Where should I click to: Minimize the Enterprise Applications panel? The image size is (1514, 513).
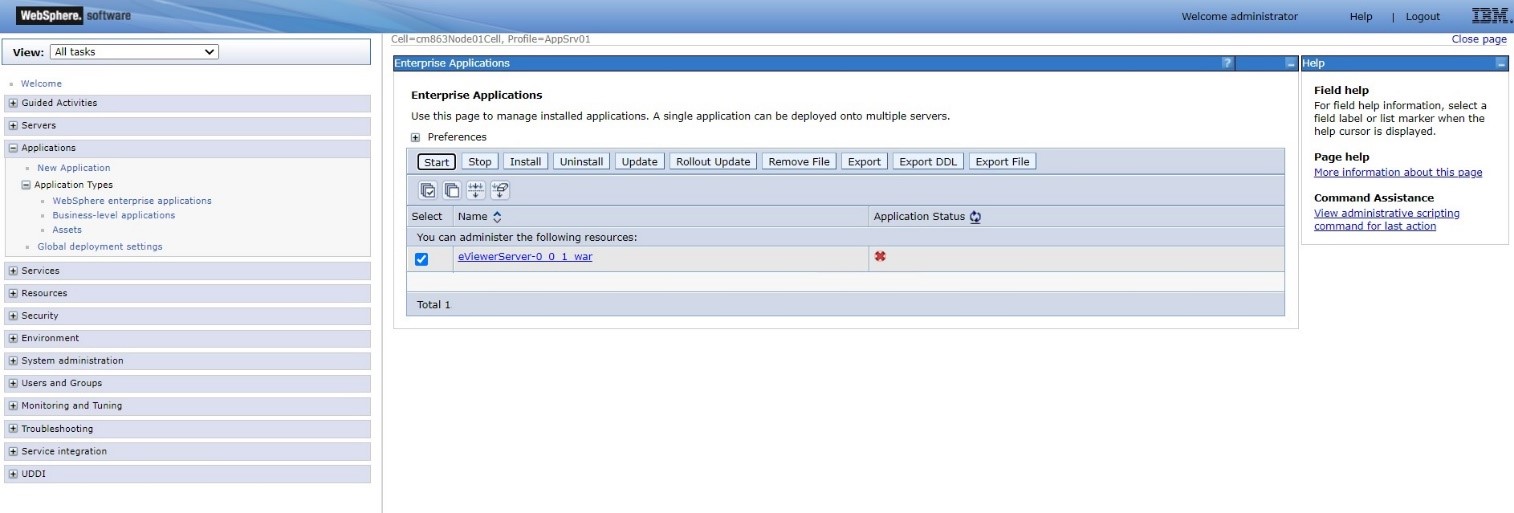pos(1290,63)
